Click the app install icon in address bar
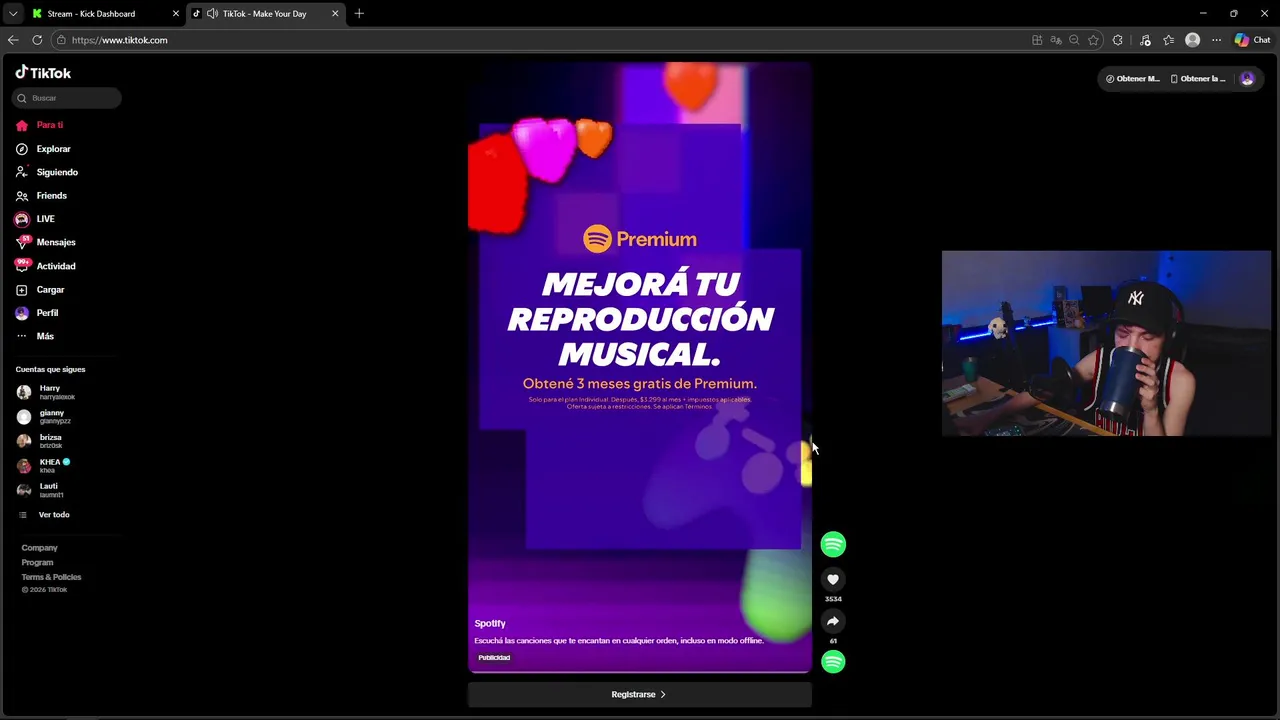1280x720 pixels. pyautogui.click(x=1037, y=40)
